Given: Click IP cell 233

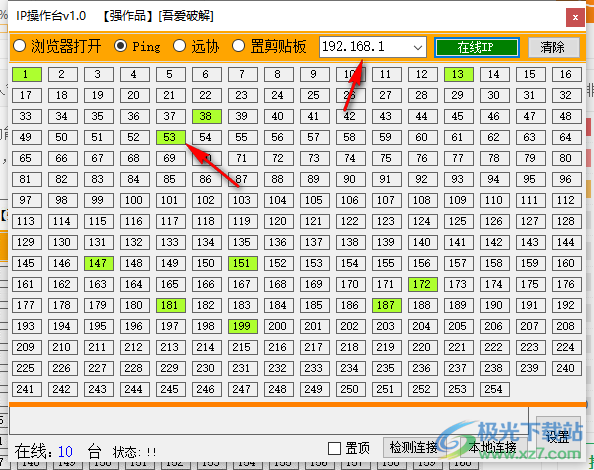Looking at the screenshot, I should coord(314,368).
